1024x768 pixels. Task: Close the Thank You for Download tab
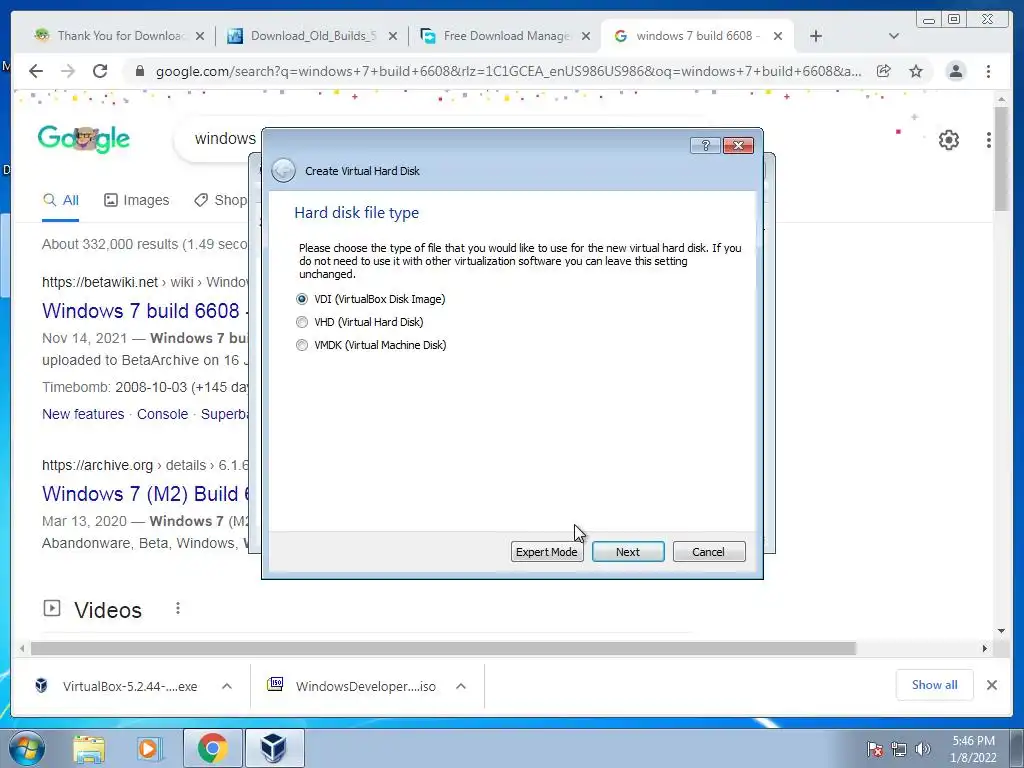tap(200, 36)
